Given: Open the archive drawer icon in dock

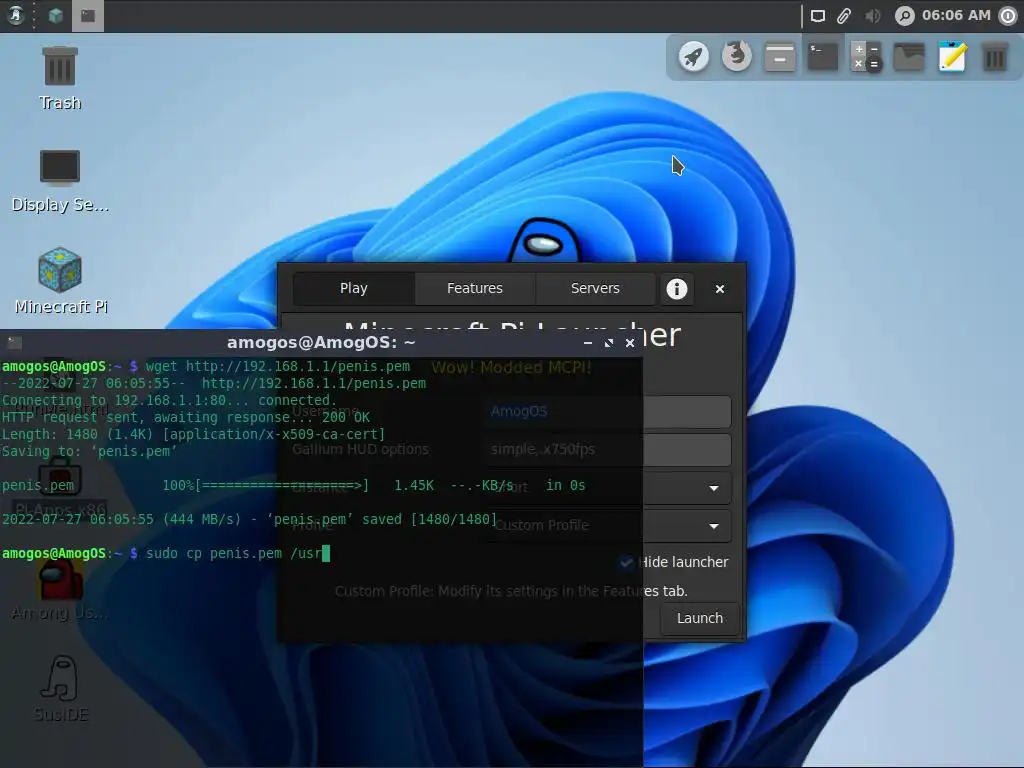Looking at the screenshot, I should [780, 57].
